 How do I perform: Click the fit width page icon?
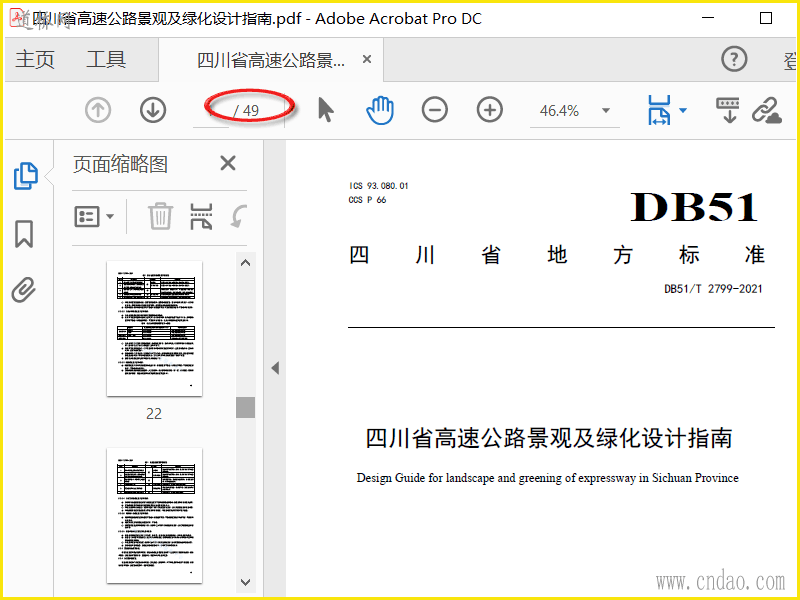pyautogui.click(x=659, y=110)
